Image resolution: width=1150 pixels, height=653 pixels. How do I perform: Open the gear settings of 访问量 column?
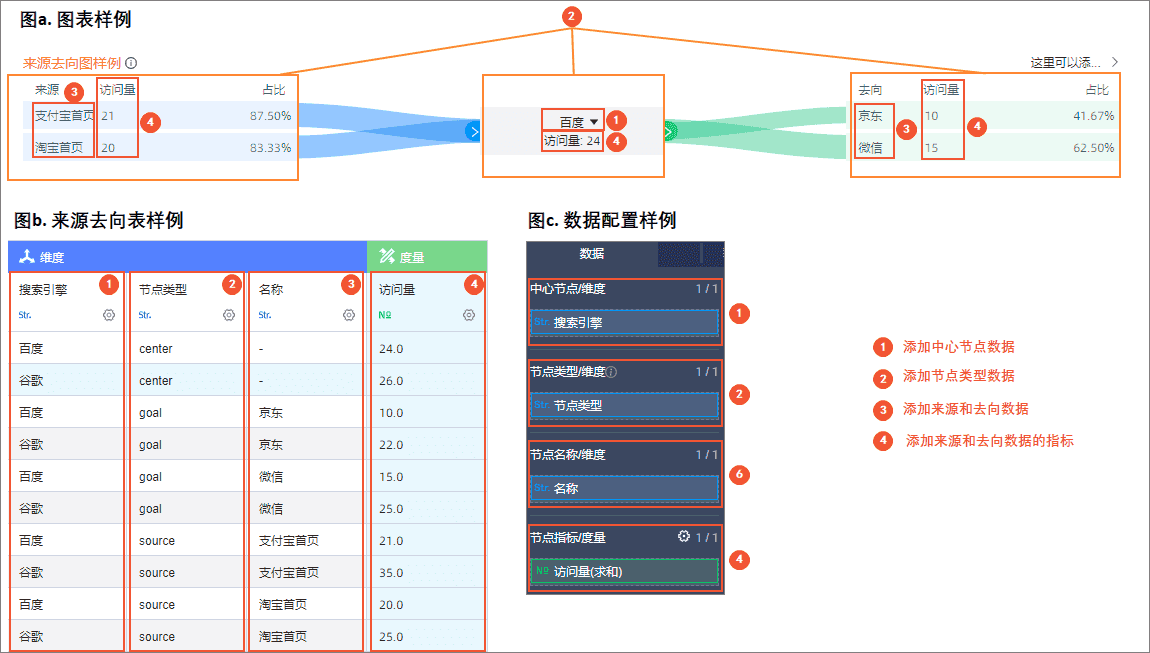coord(469,315)
